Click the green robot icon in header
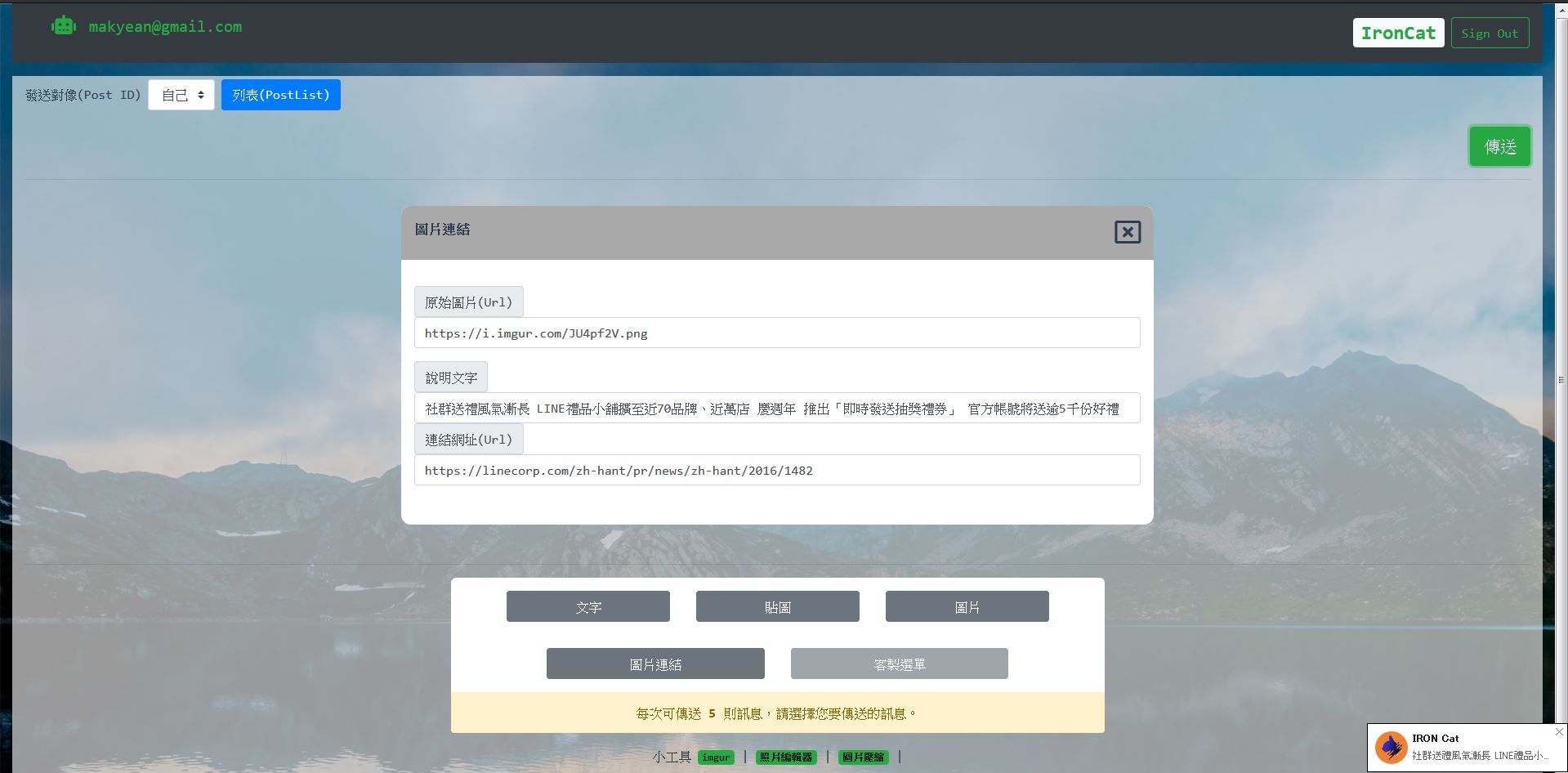This screenshot has height=773, width=1568. tap(64, 26)
